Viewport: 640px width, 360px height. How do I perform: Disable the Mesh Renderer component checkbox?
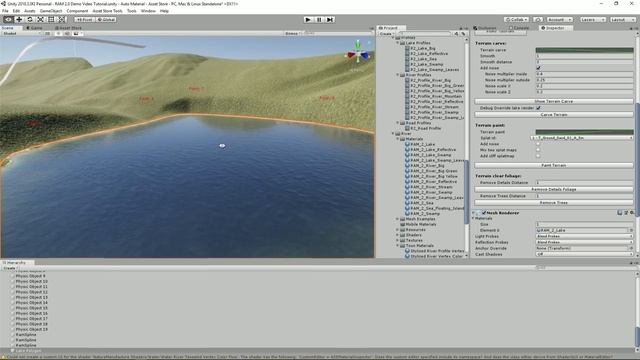tap(484, 213)
